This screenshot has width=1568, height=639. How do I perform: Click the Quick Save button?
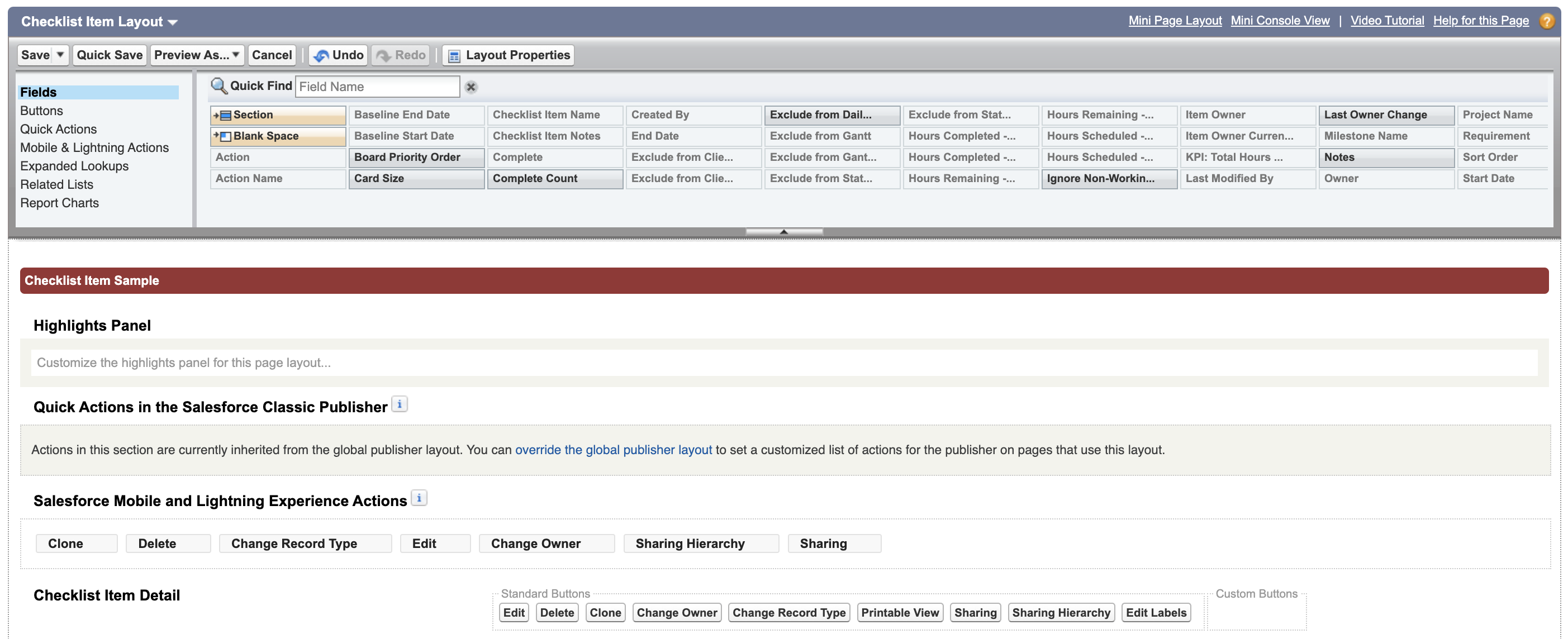[x=109, y=55]
